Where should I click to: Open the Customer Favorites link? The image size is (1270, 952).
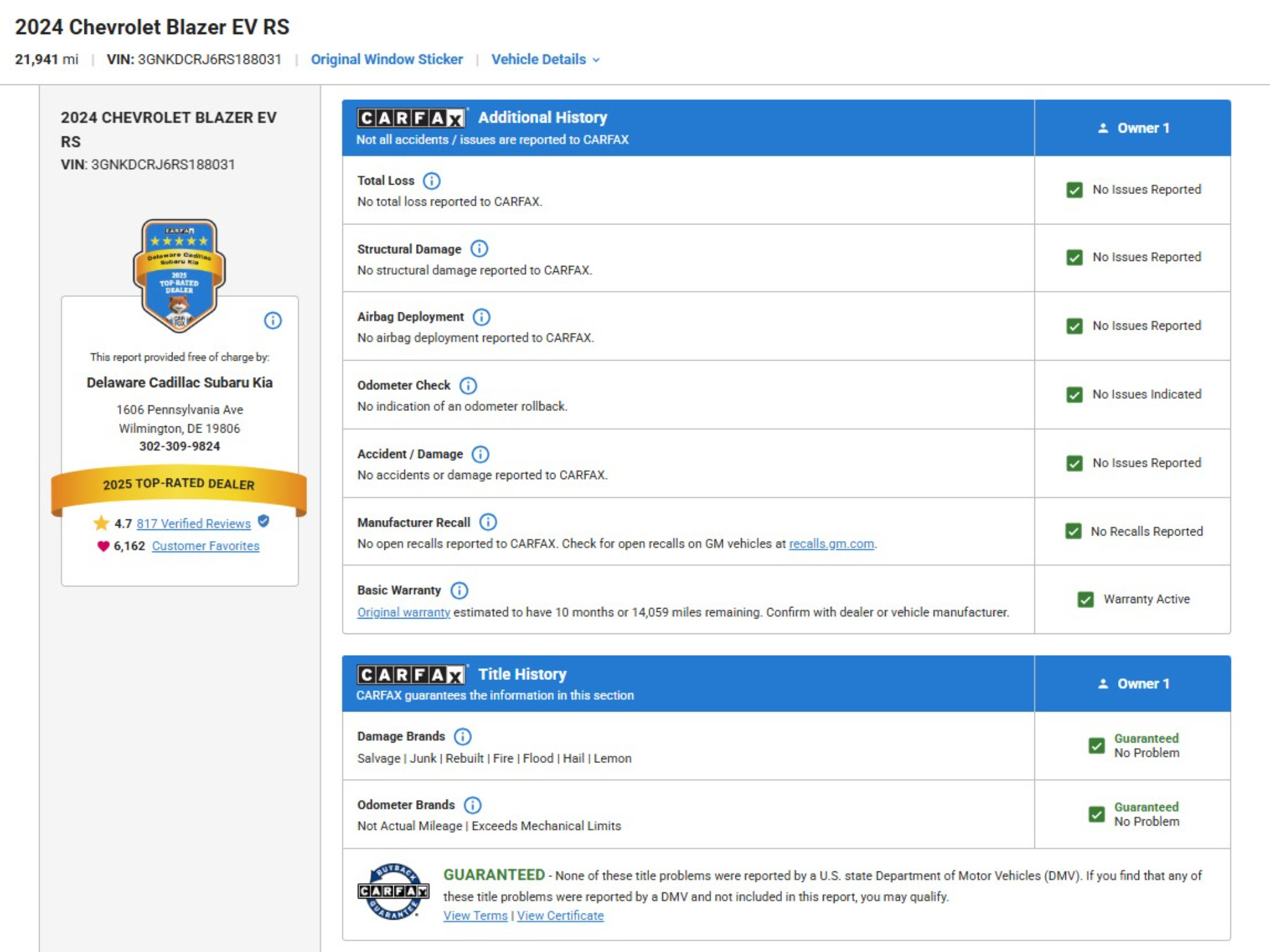click(206, 546)
